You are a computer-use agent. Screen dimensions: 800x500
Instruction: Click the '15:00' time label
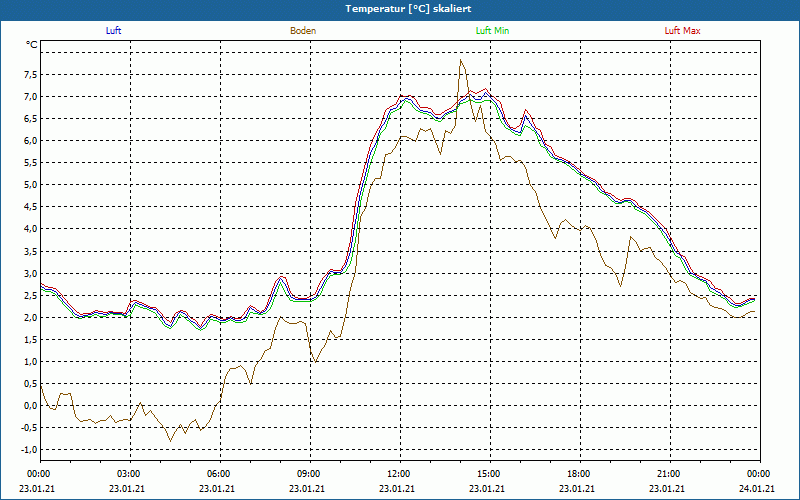pos(490,474)
